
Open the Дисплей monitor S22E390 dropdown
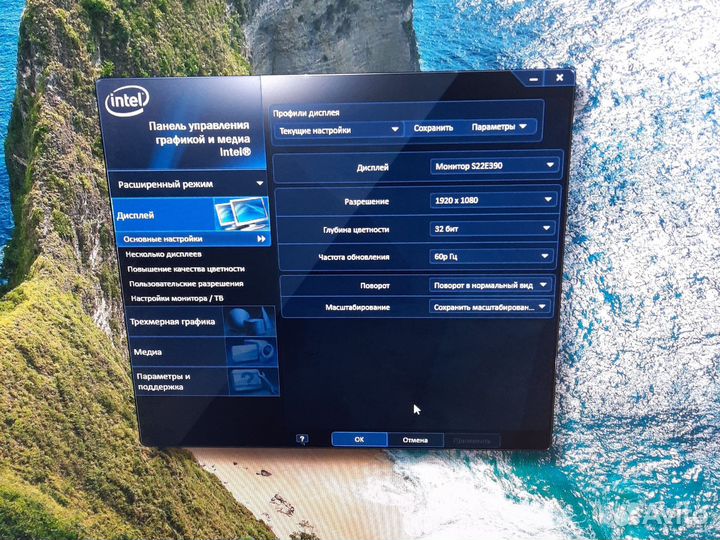point(494,166)
